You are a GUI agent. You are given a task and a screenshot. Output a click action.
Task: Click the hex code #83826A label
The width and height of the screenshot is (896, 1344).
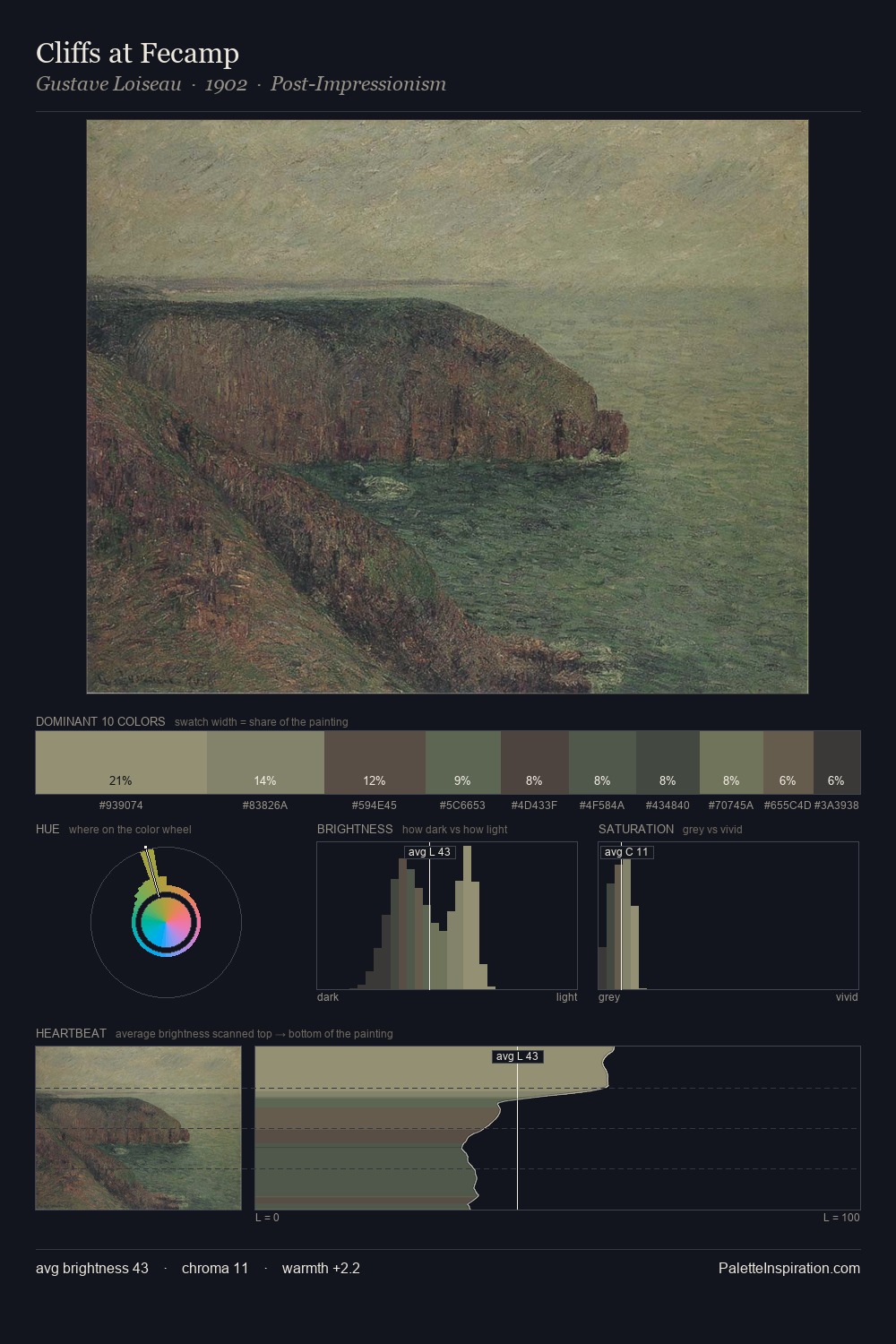(x=265, y=805)
